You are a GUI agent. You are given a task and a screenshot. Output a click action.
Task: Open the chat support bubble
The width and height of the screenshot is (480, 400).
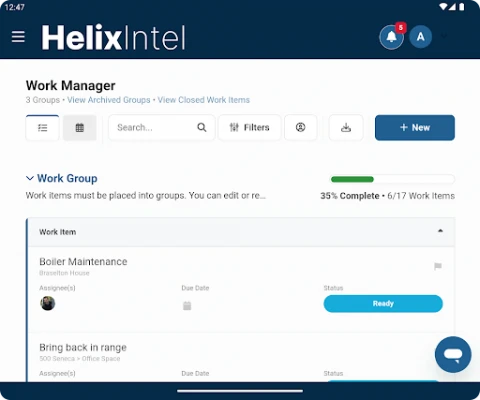[x=453, y=354]
